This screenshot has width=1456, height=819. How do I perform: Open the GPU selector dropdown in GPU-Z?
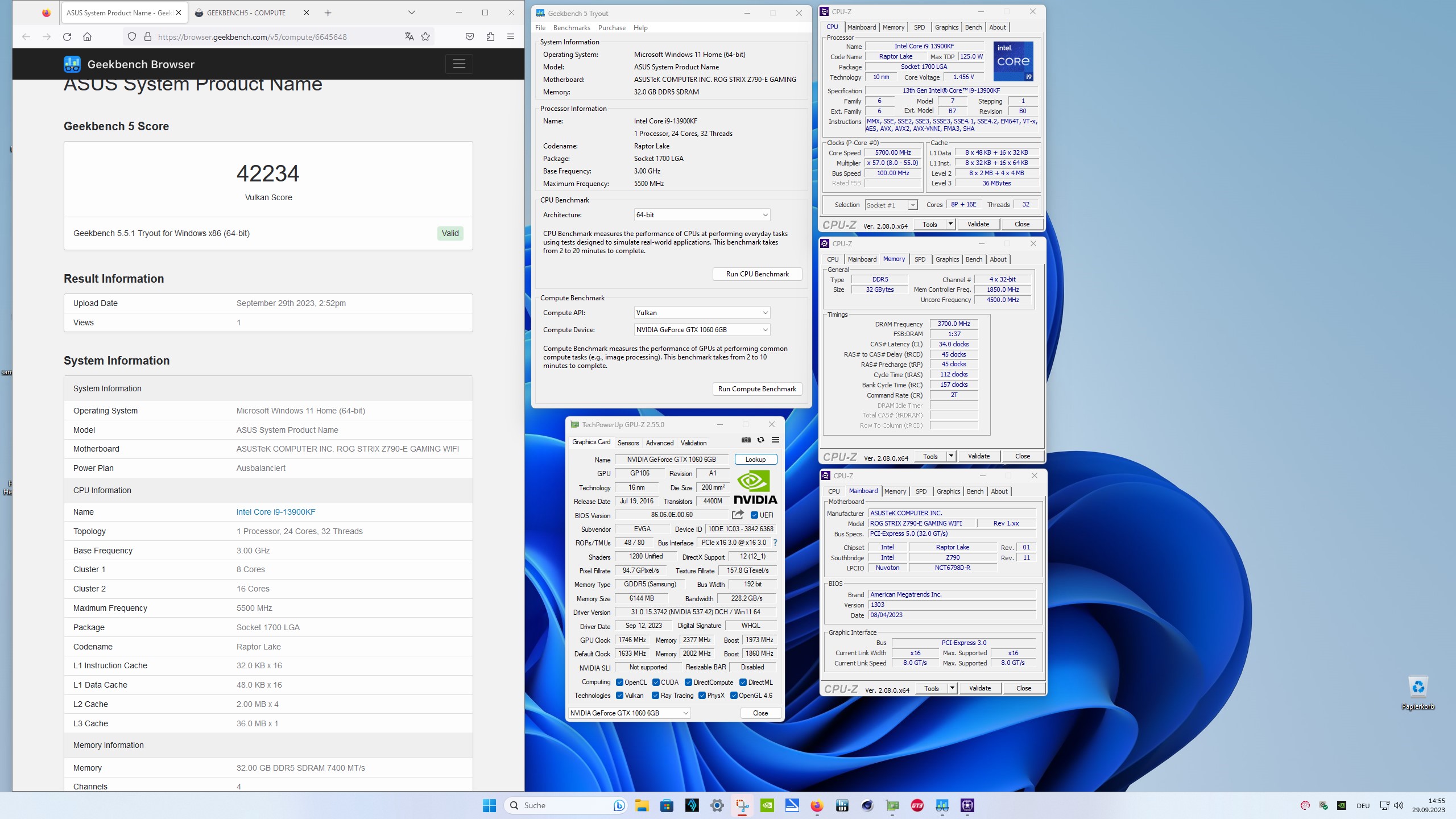pyautogui.click(x=630, y=713)
